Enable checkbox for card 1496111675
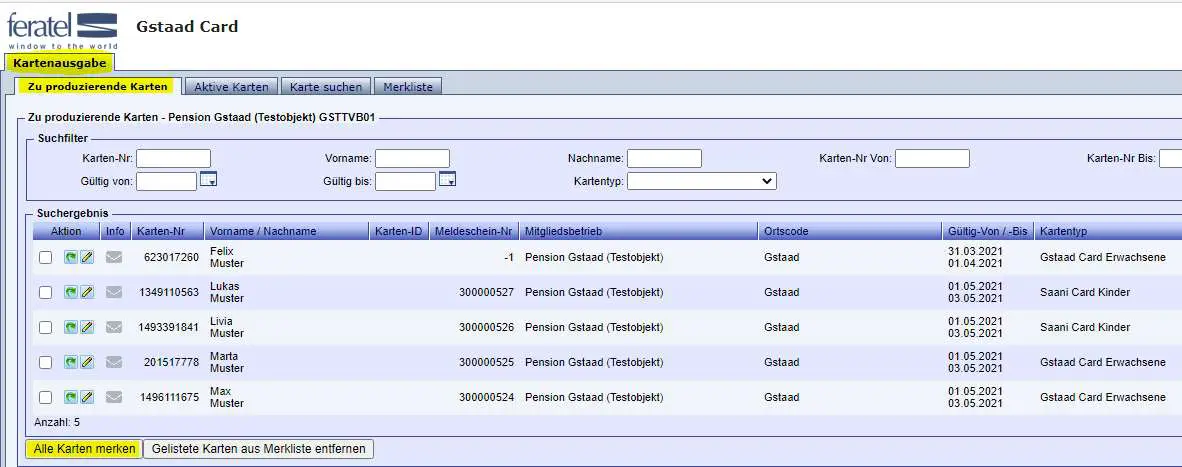This screenshot has height=467, width=1182. 45,397
